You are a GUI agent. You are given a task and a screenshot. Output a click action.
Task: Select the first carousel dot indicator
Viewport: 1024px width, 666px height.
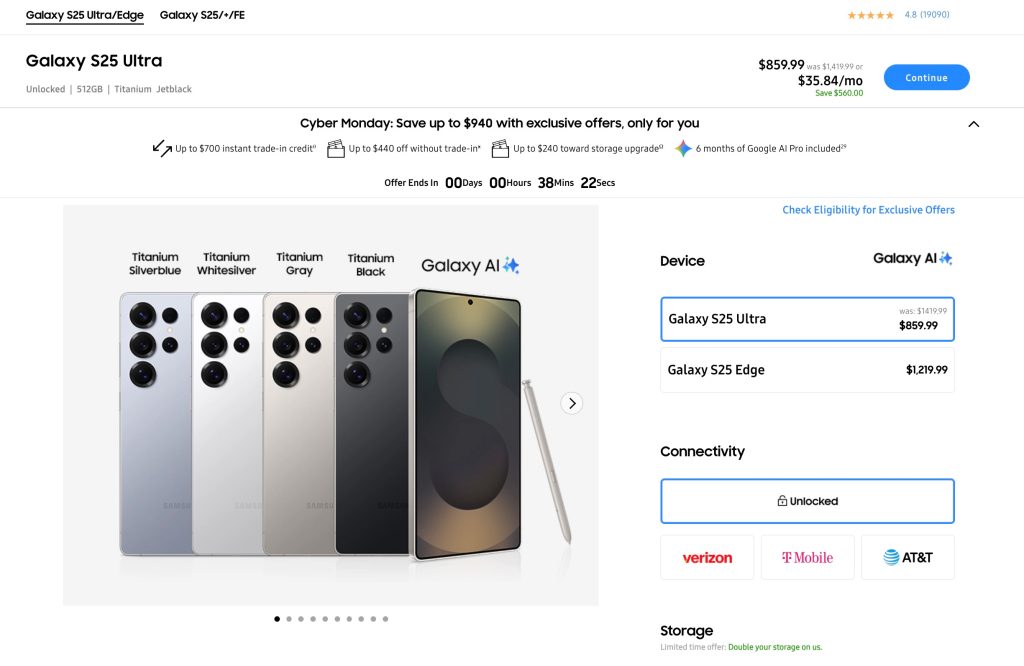coord(277,618)
